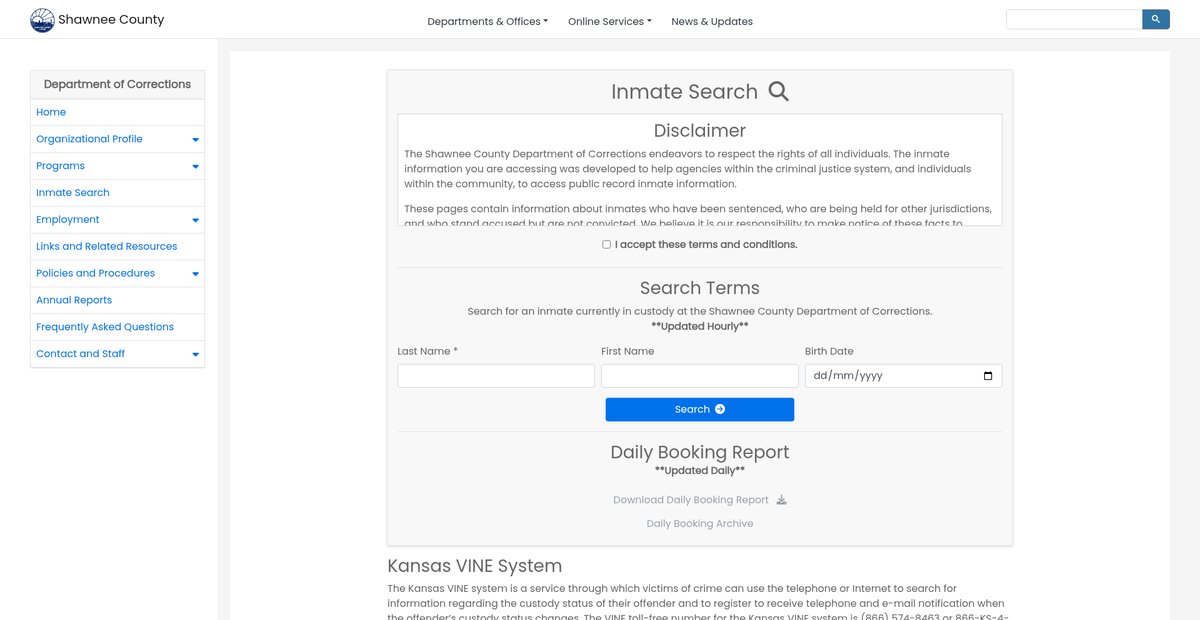Expand the Contact and Staff arrow
Screen dimensions: 1200x620
click(x=195, y=354)
